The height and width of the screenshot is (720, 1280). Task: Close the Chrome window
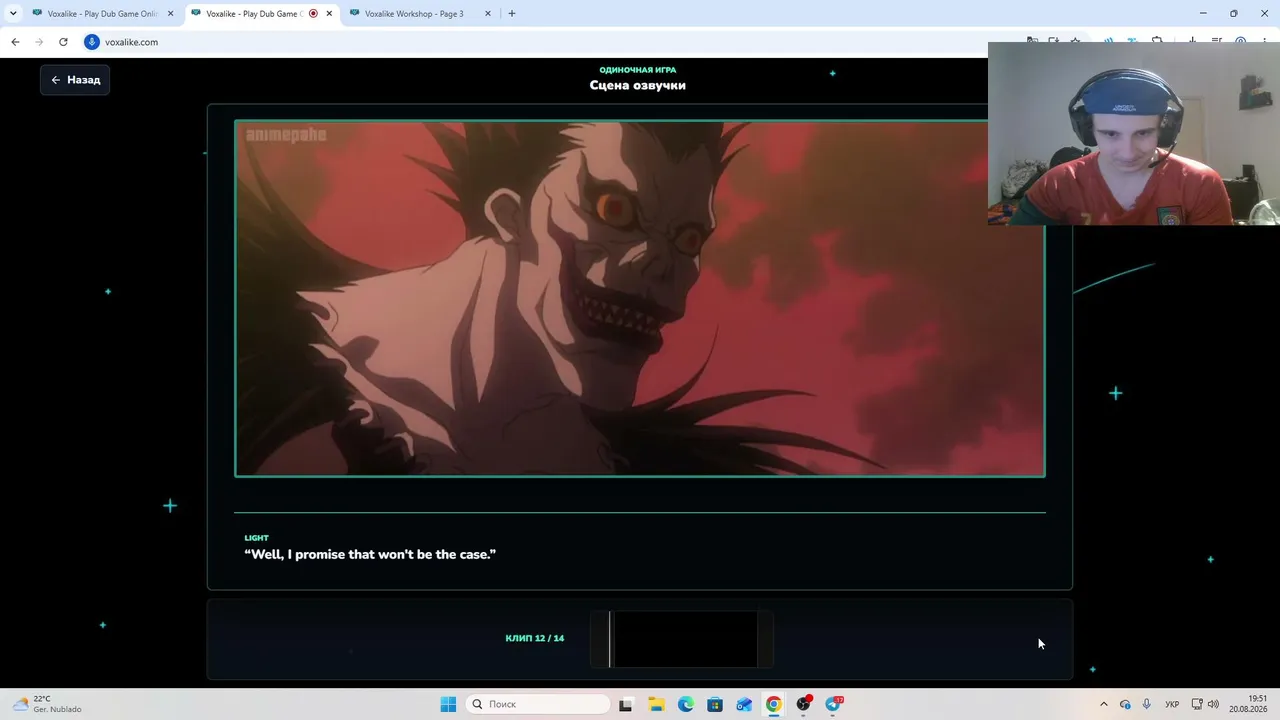point(1264,13)
